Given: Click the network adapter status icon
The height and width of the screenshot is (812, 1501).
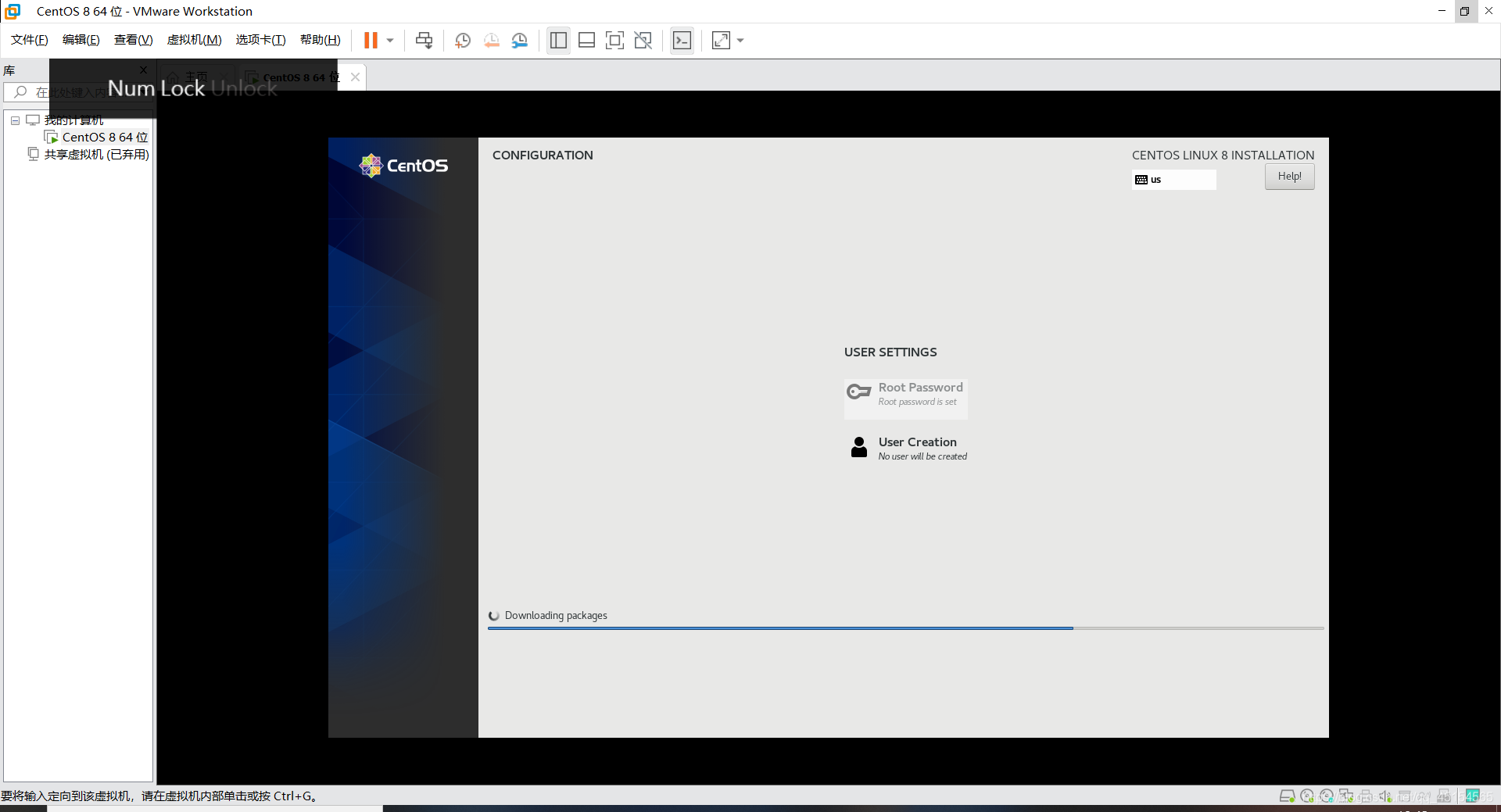Looking at the screenshot, I should pos(1346,796).
